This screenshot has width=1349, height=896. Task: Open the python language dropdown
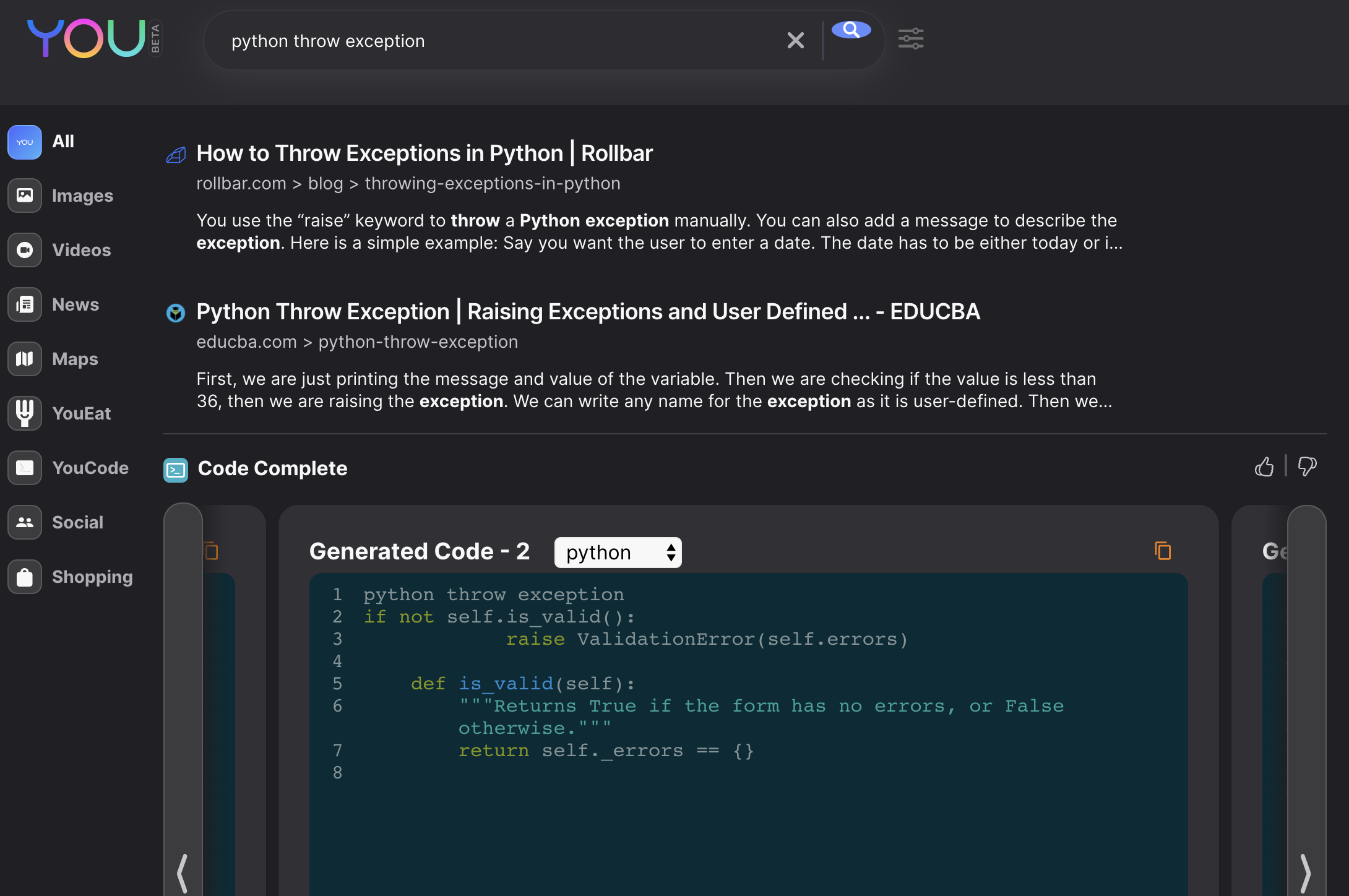618,553
